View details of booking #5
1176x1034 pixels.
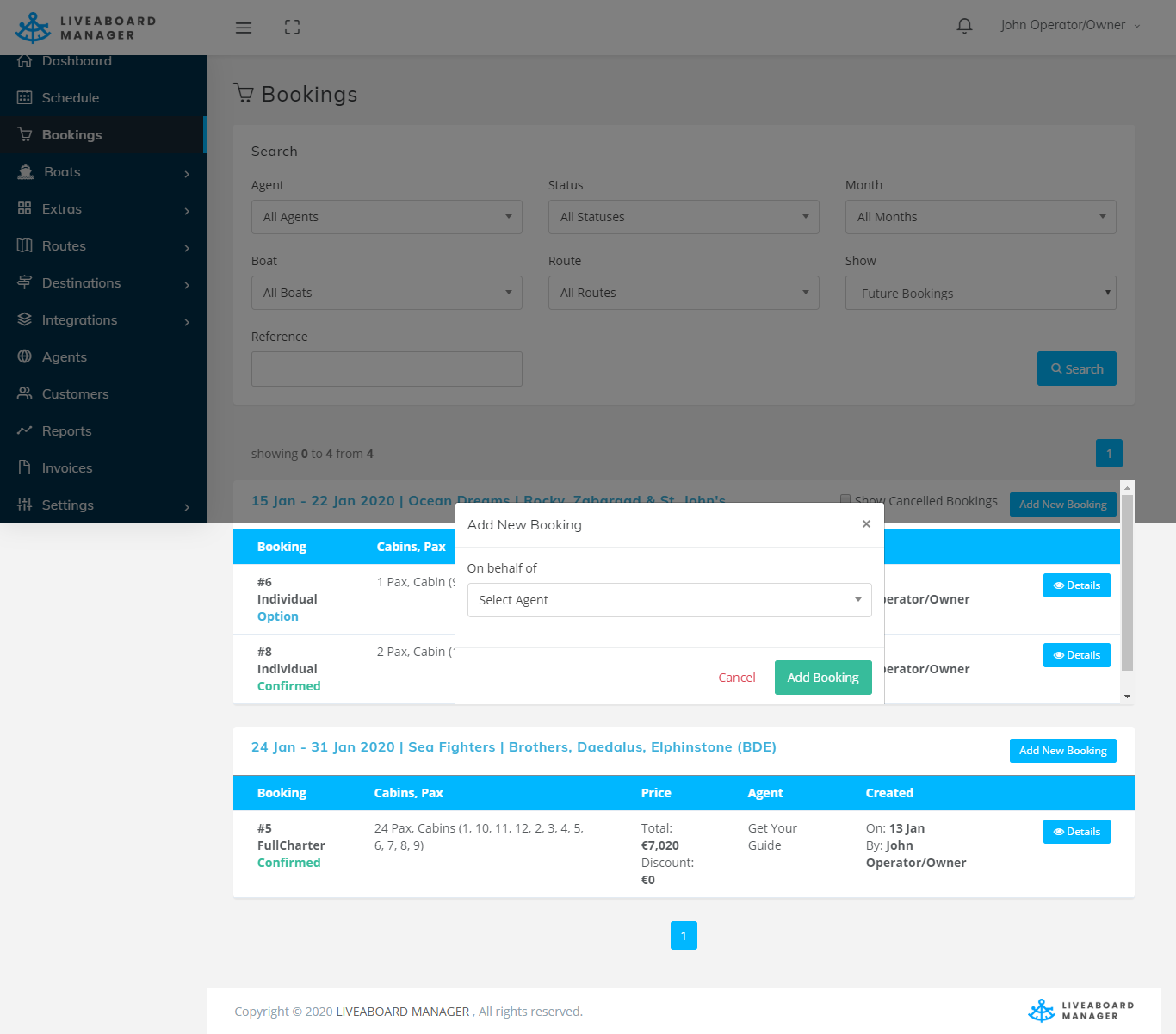1076,832
